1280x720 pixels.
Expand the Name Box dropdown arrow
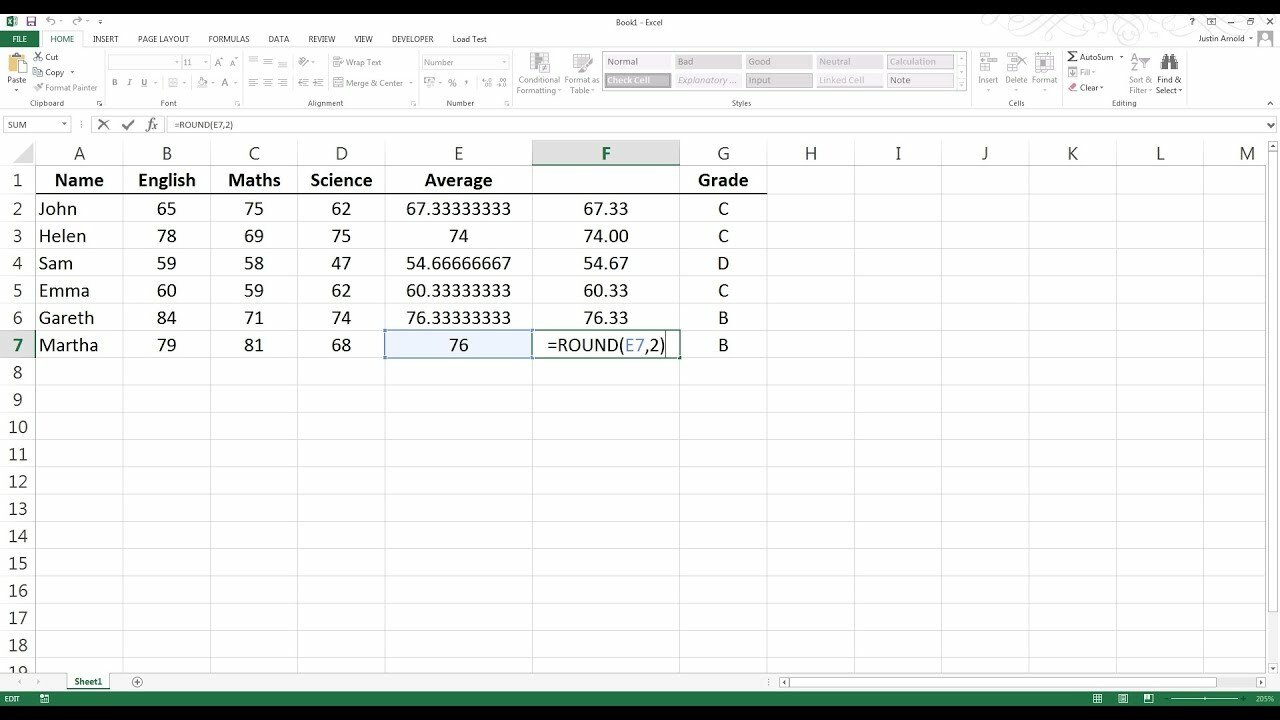pyautogui.click(x=64, y=125)
